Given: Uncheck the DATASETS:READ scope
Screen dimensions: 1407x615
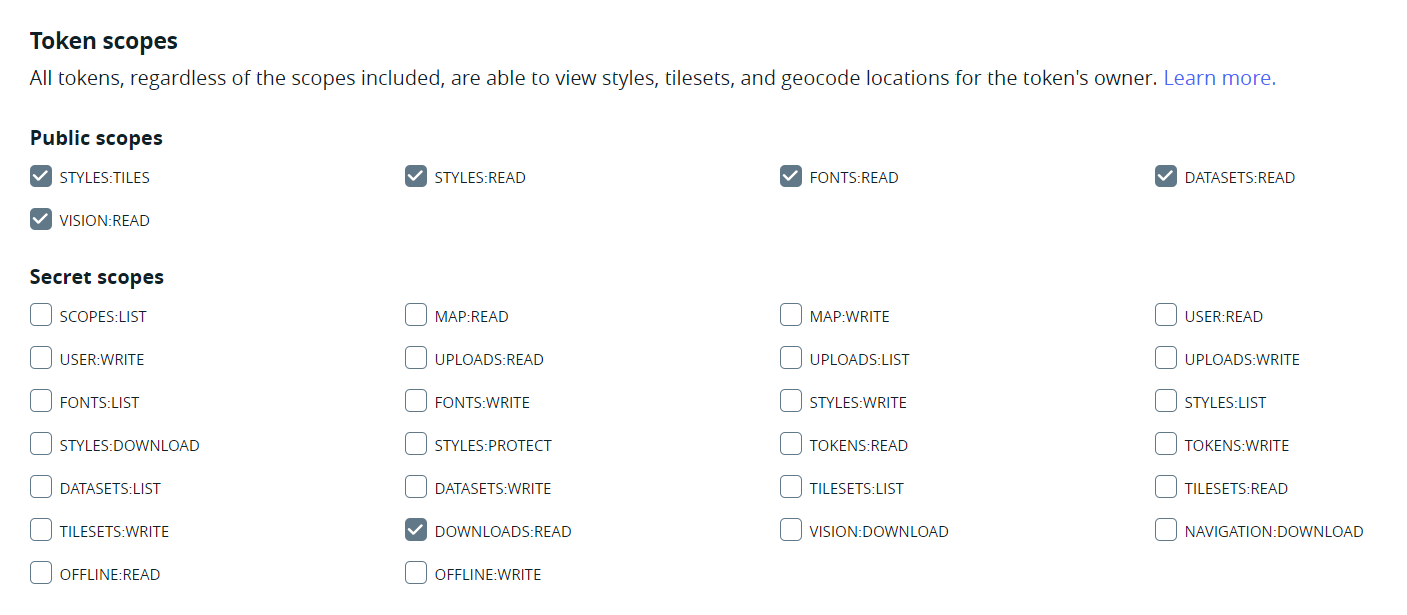Looking at the screenshot, I should click(x=1166, y=177).
